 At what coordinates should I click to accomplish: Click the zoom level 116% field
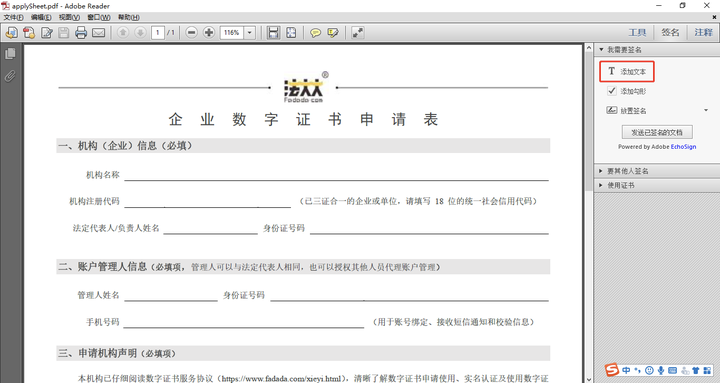tap(232, 33)
